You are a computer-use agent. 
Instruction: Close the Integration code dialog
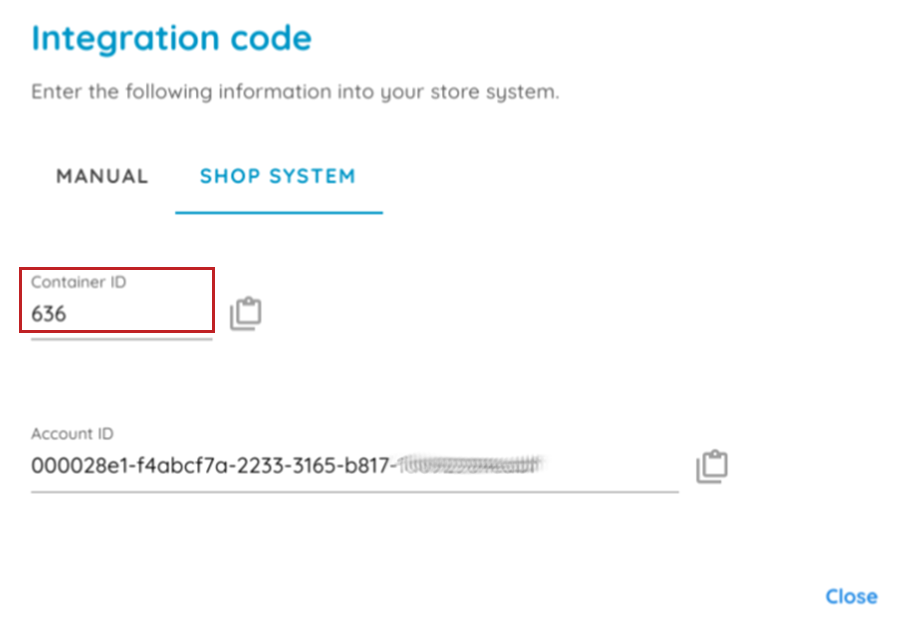[851, 597]
